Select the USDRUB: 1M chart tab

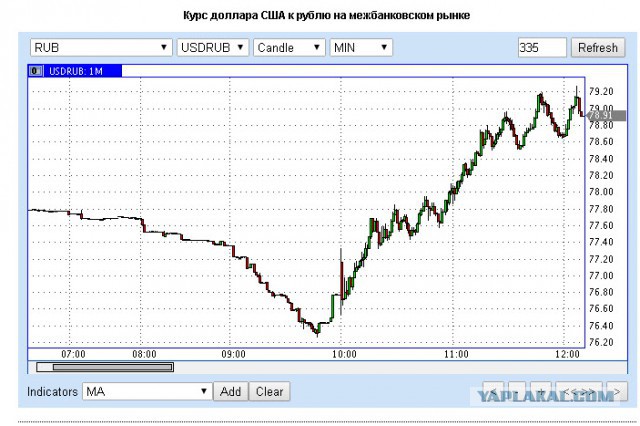click(x=75, y=71)
